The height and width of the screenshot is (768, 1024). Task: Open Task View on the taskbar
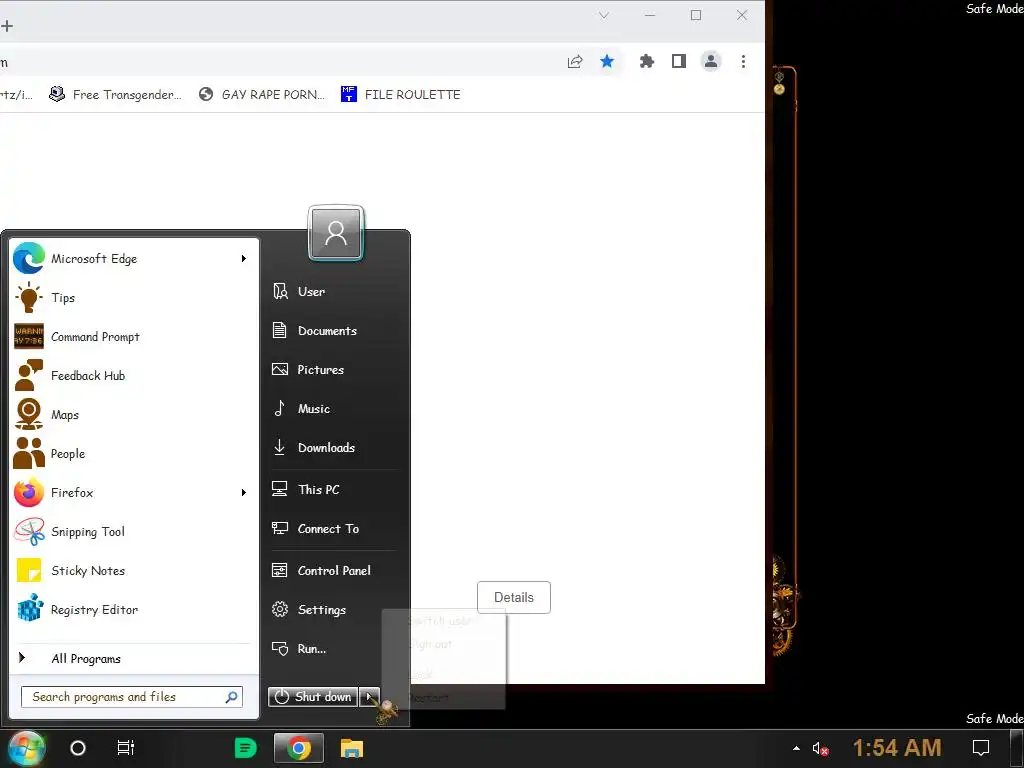pos(125,748)
